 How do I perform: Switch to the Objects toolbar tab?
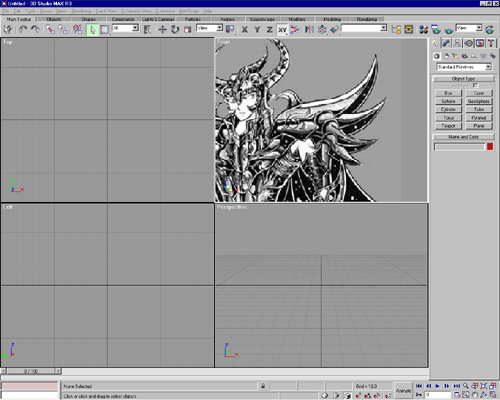click(54, 19)
